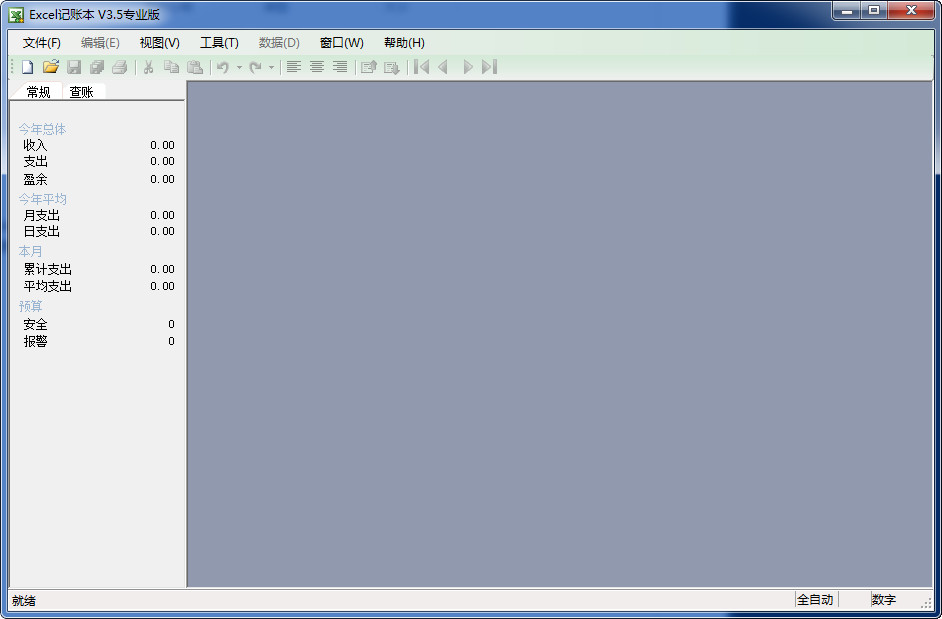This screenshot has width=942, height=619.
Task: Jump to first record with the navigation icon
Action: pyautogui.click(x=421, y=67)
